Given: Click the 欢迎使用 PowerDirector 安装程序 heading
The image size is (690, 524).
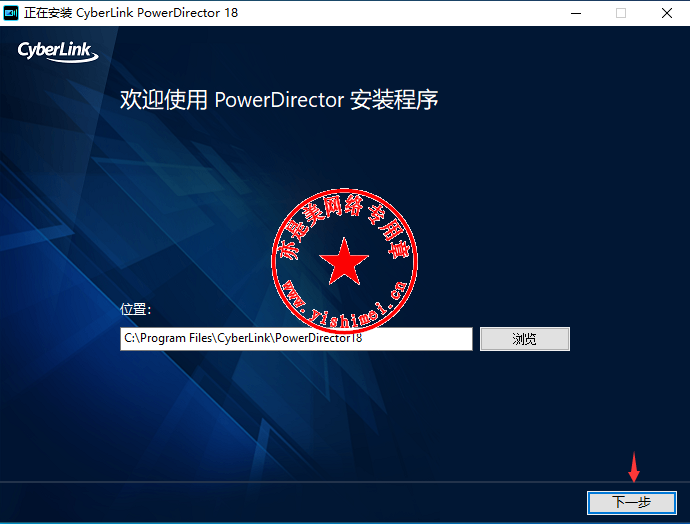Looking at the screenshot, I should point(279,100).
